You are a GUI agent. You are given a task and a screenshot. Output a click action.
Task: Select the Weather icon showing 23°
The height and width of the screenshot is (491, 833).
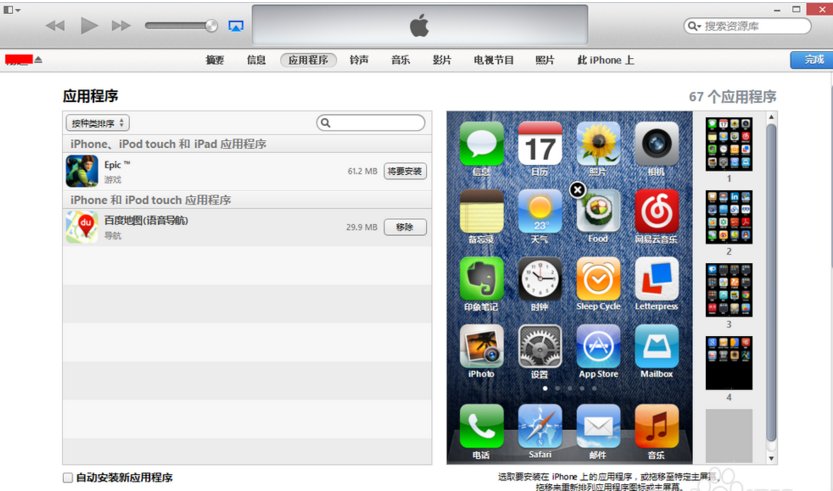coord(540,211)
